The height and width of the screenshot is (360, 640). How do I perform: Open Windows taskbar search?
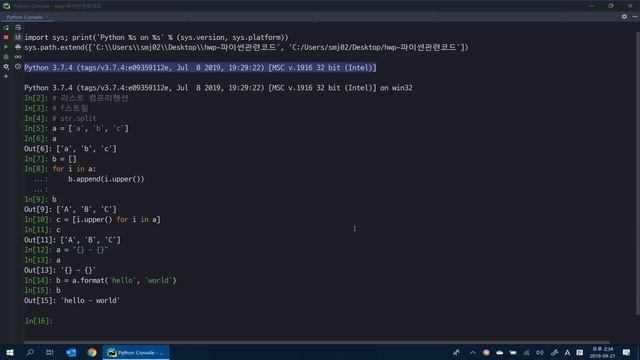click(x=30, y=352)
